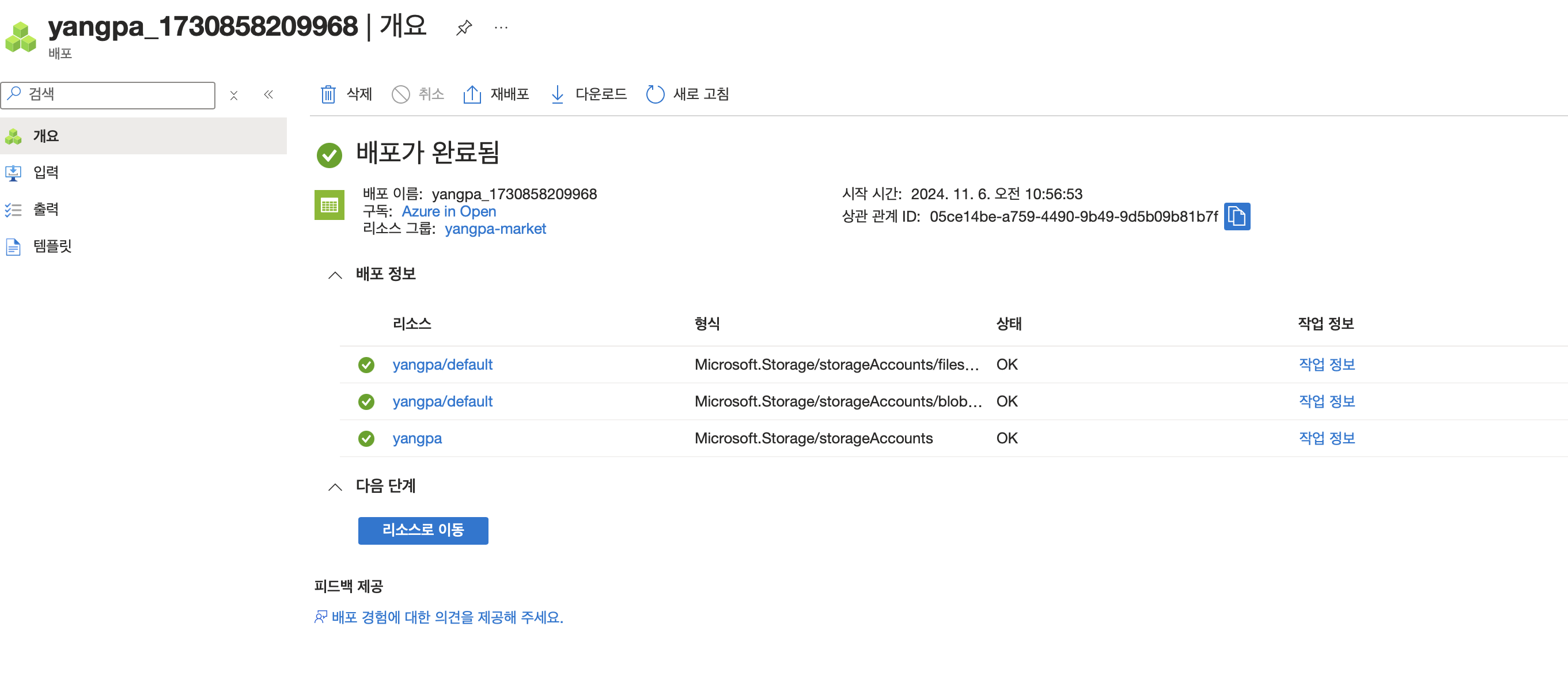Viewport: 1568px width, 676px height.
Task: Select the 템플릿 menu item
Action: tap(52, 246)
